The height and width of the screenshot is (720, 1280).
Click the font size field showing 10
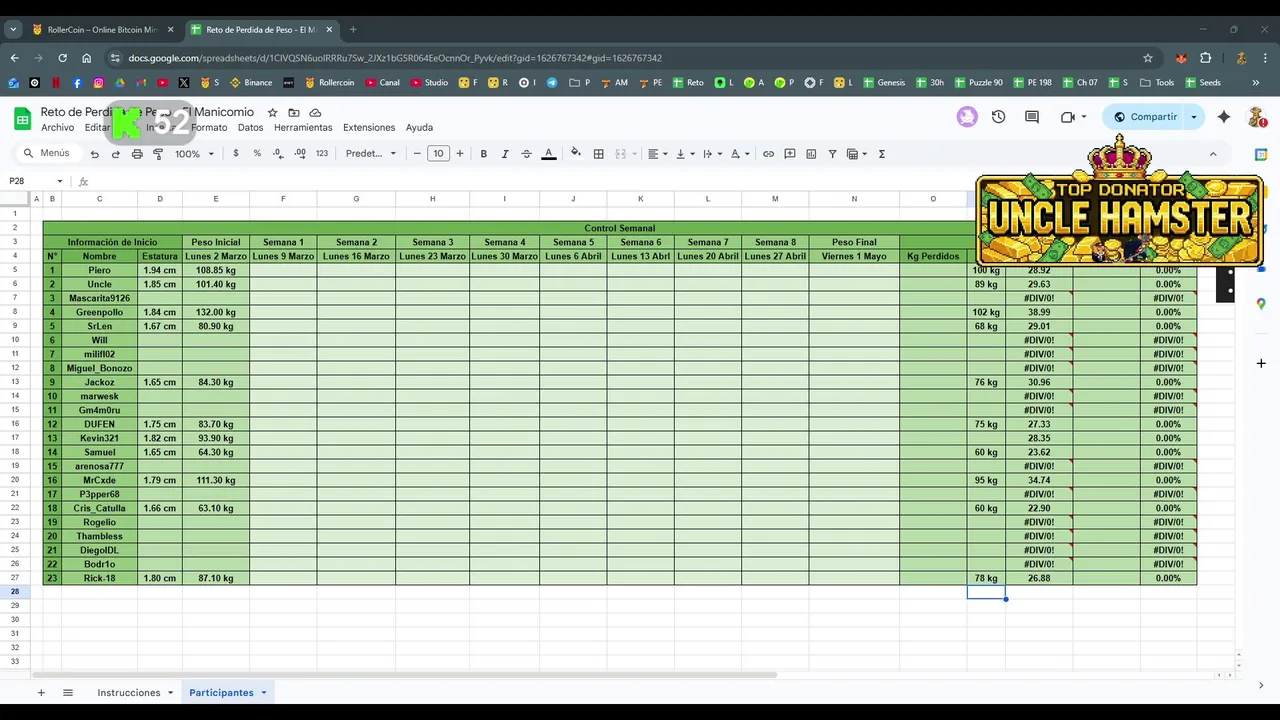438,154
